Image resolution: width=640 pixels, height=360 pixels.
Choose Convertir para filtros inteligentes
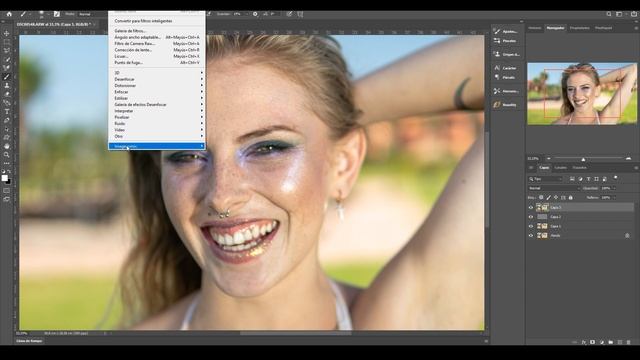click(157, 21)
